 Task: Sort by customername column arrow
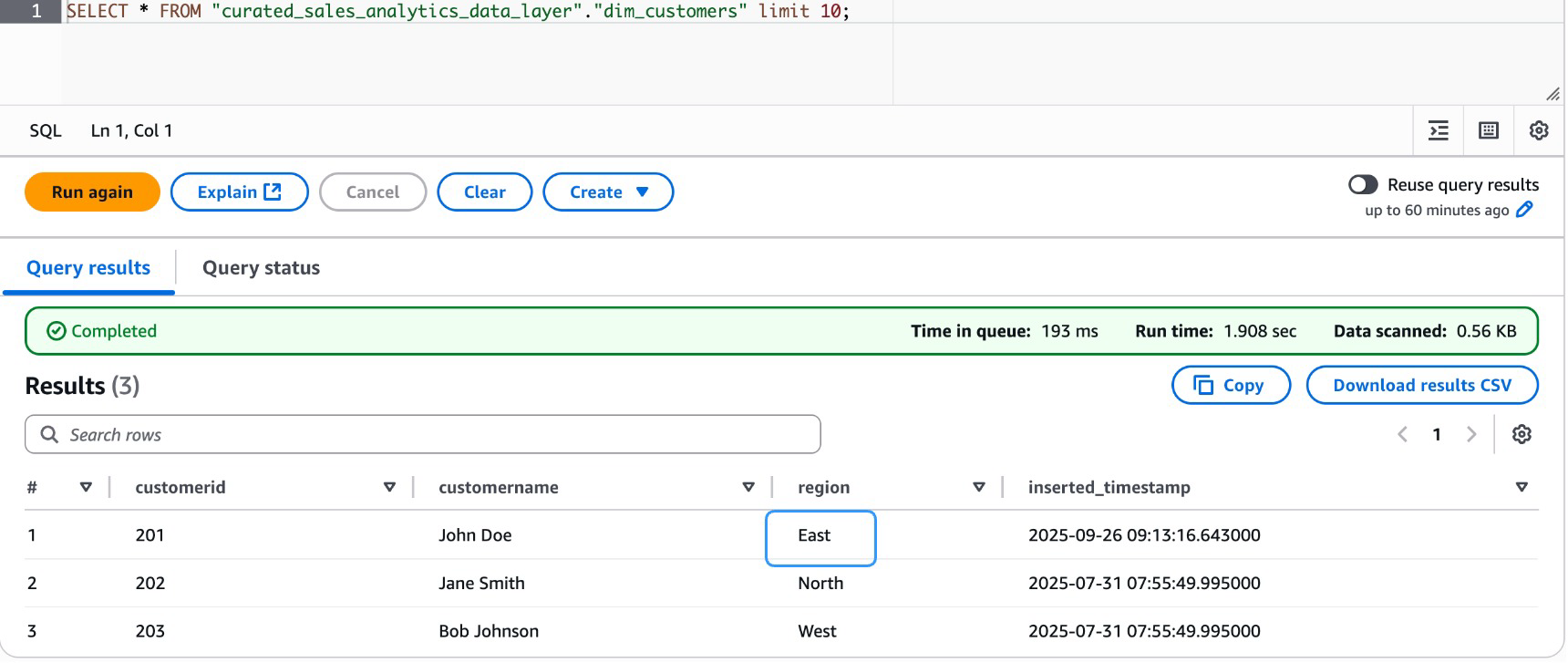click(x=748, y=487)
